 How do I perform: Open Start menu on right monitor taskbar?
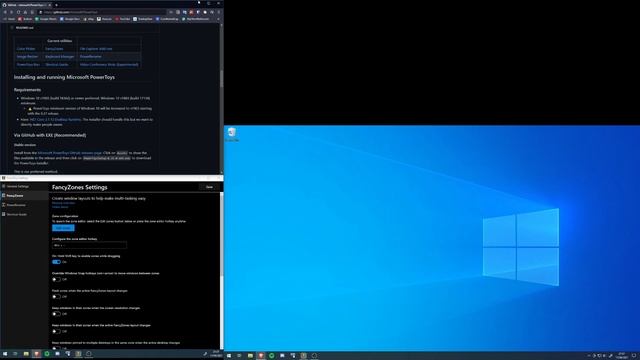click(229, 356)
